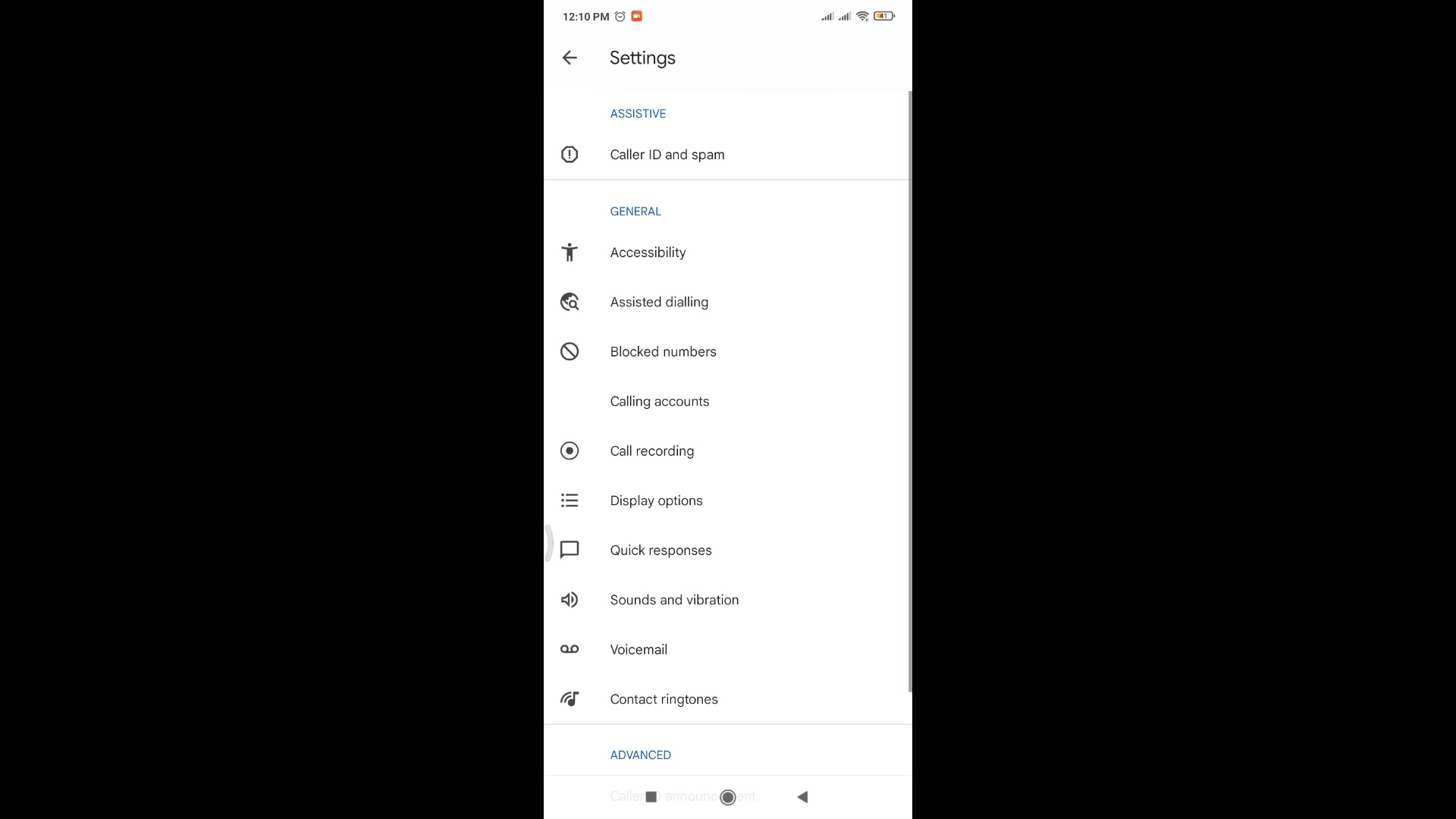Tap the Voicemail tape icon
The height and width of the screenshot is (819, 1456).
pos(570,649)
